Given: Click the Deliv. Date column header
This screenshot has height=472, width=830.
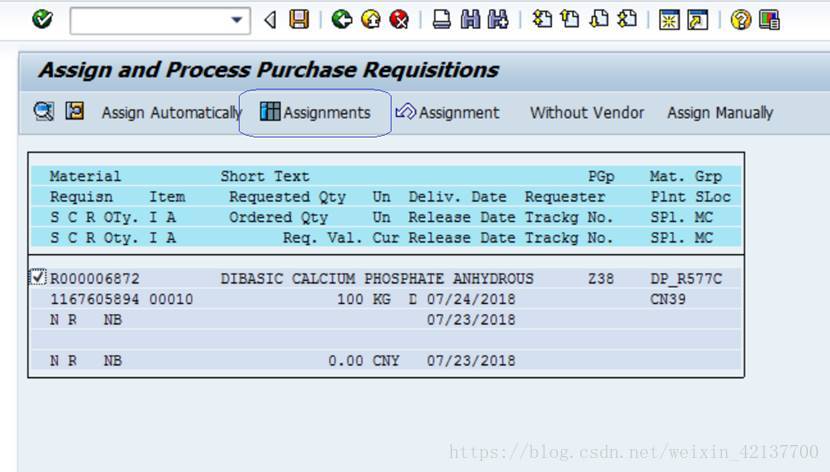Looking at the screenshot, I should (457, 197).
